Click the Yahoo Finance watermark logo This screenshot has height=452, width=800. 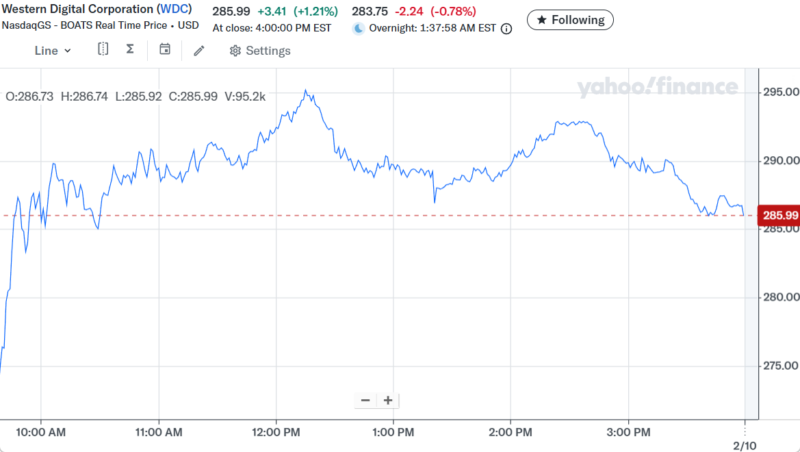pos(657,88)
